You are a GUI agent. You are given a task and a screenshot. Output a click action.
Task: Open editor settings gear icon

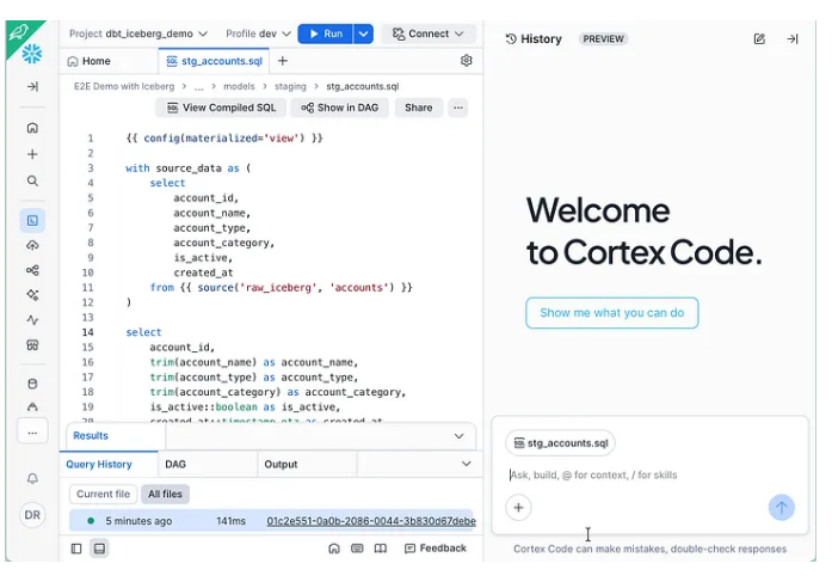(x=466, y=61)
